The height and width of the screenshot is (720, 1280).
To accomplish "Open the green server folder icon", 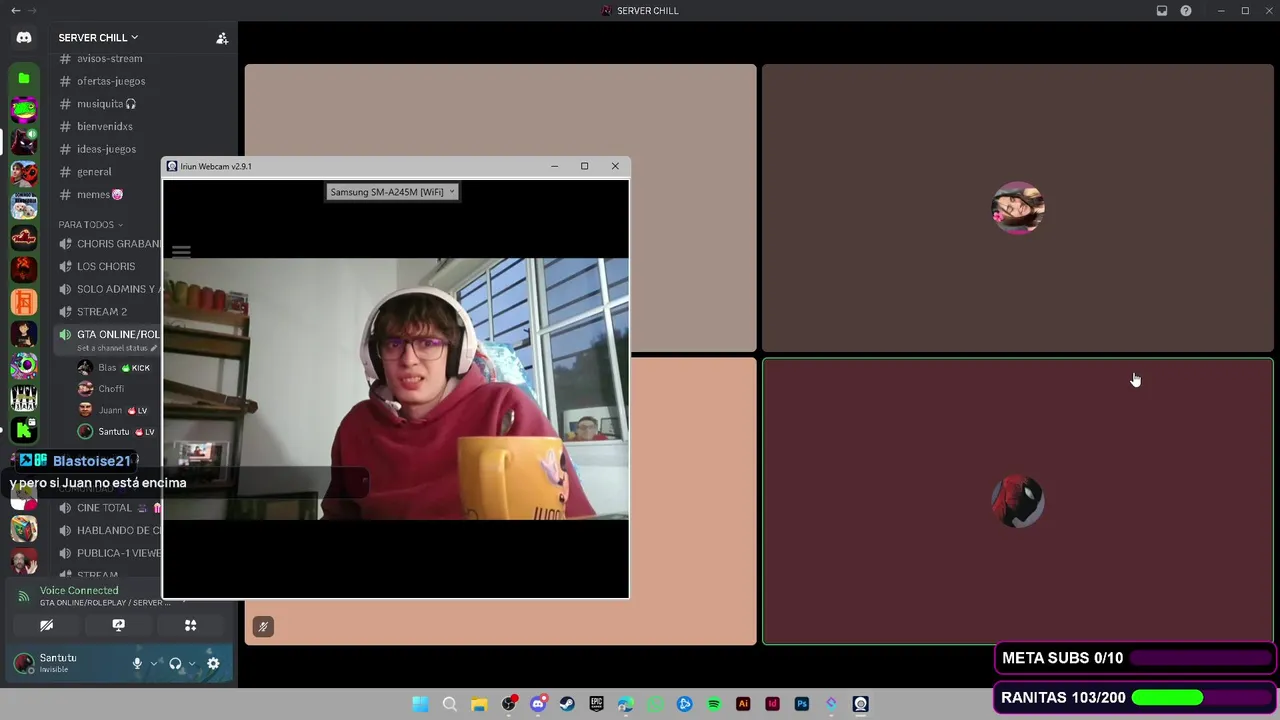I will [24, 78].
